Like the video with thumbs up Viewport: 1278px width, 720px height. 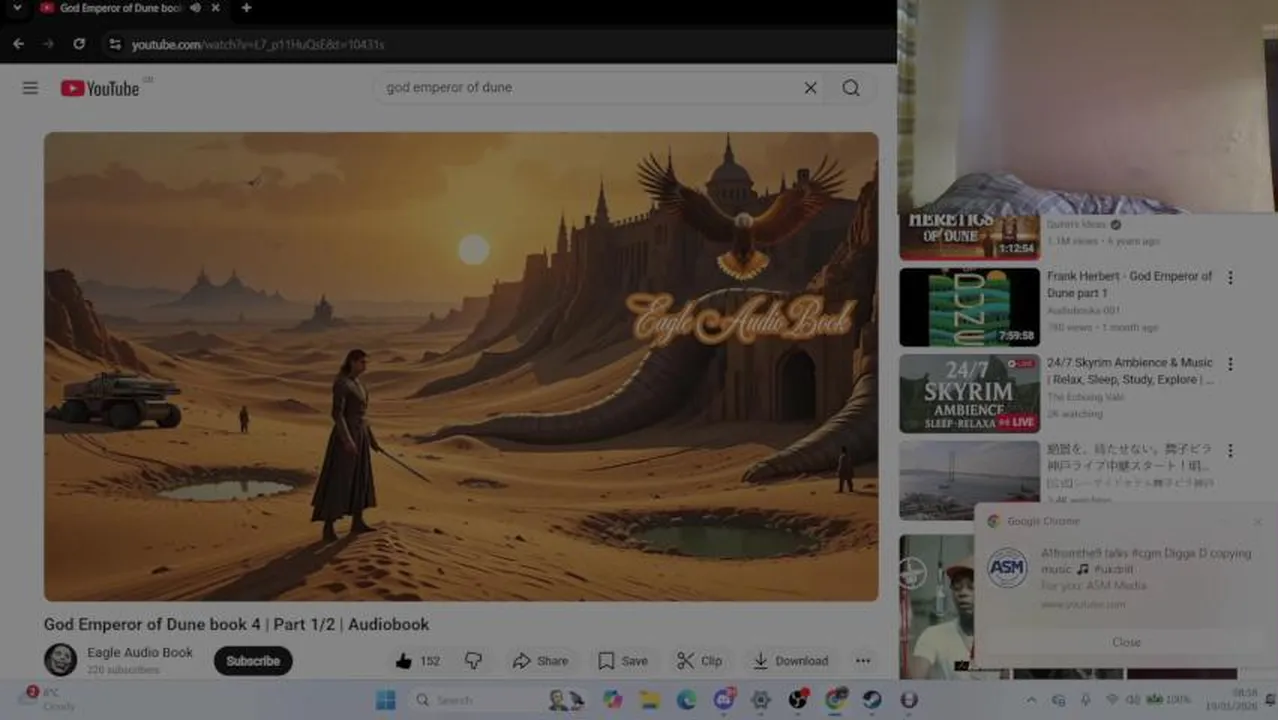tap(417, 661)
